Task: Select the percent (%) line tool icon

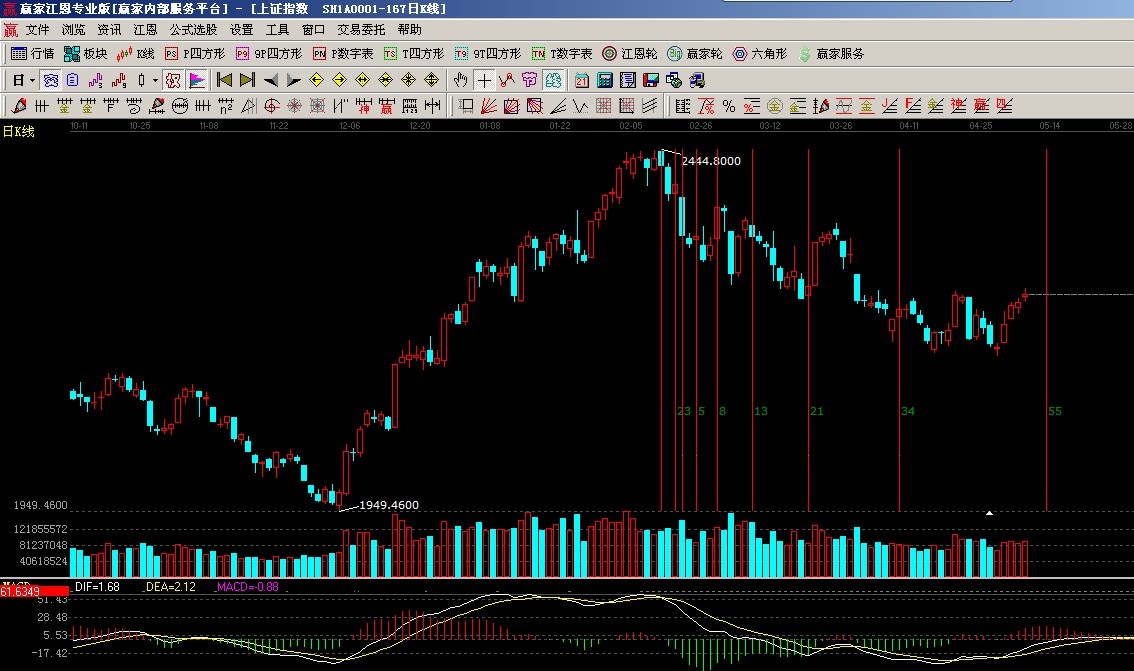Action: tap(729, 106)
